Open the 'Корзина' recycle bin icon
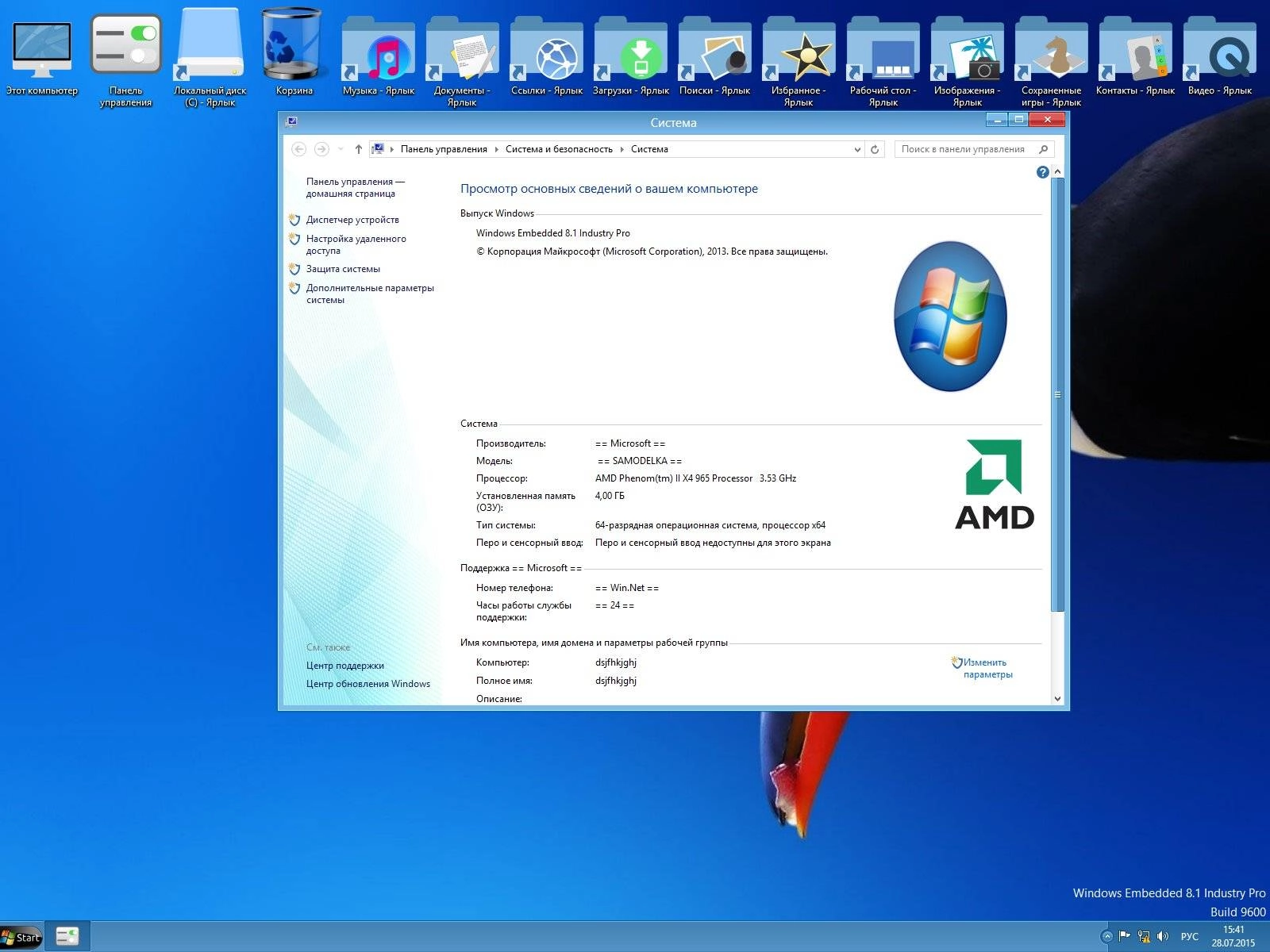This screenshot has height=952, width=1270. tap(294, 52)
